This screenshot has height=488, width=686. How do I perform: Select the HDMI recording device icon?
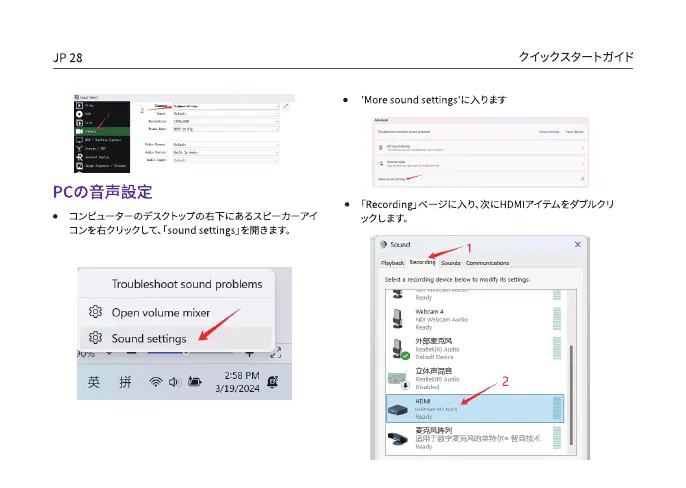tap(398, 407)
